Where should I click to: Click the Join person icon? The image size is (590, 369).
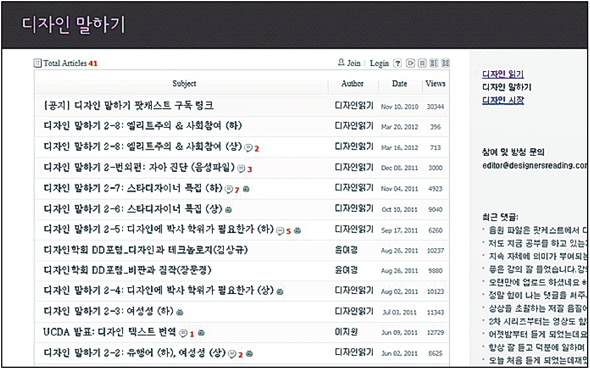coord(341,62)
